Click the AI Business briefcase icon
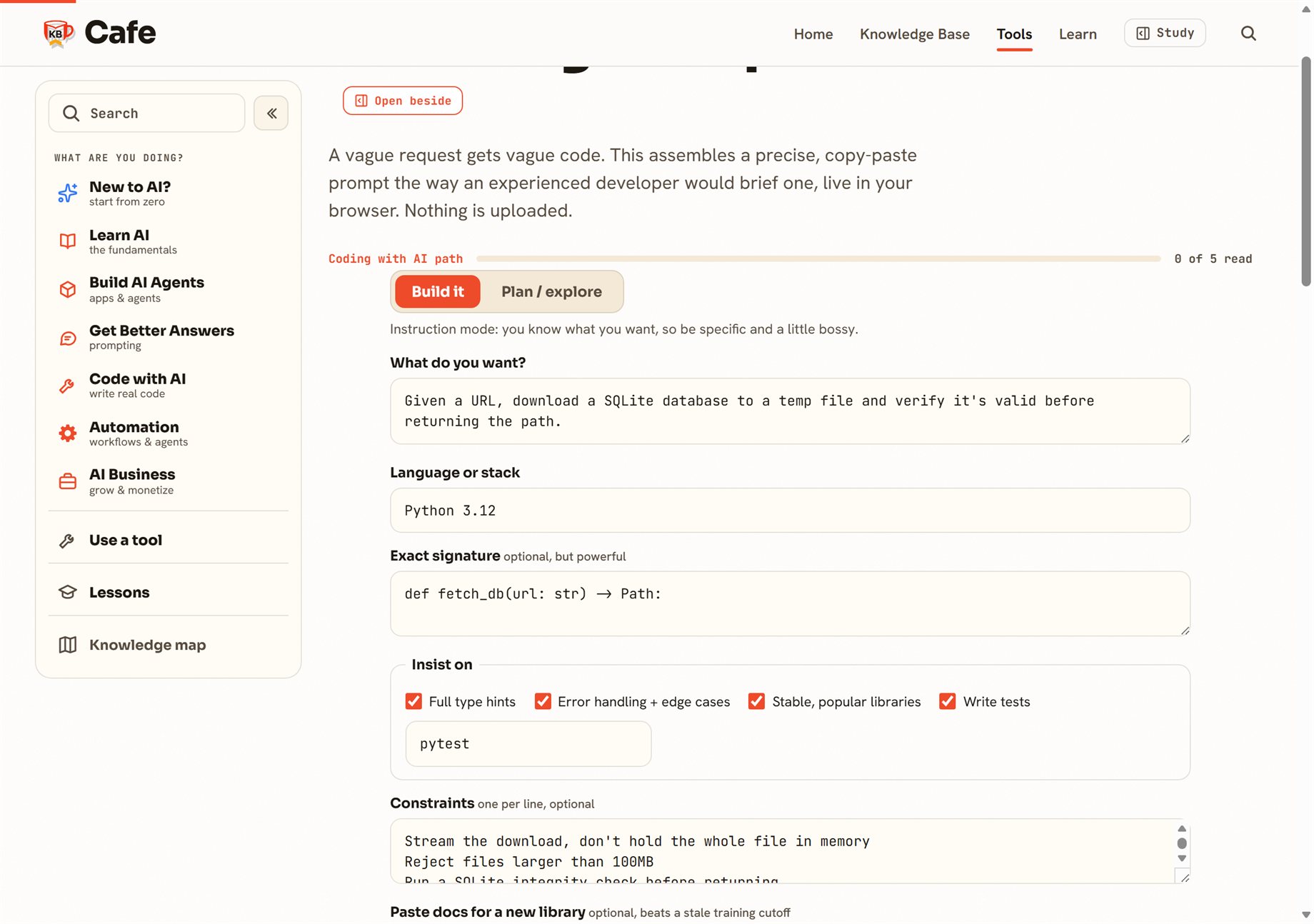Screen dimensions: 1314x924 pyautogui.click(x=68, y=481)
